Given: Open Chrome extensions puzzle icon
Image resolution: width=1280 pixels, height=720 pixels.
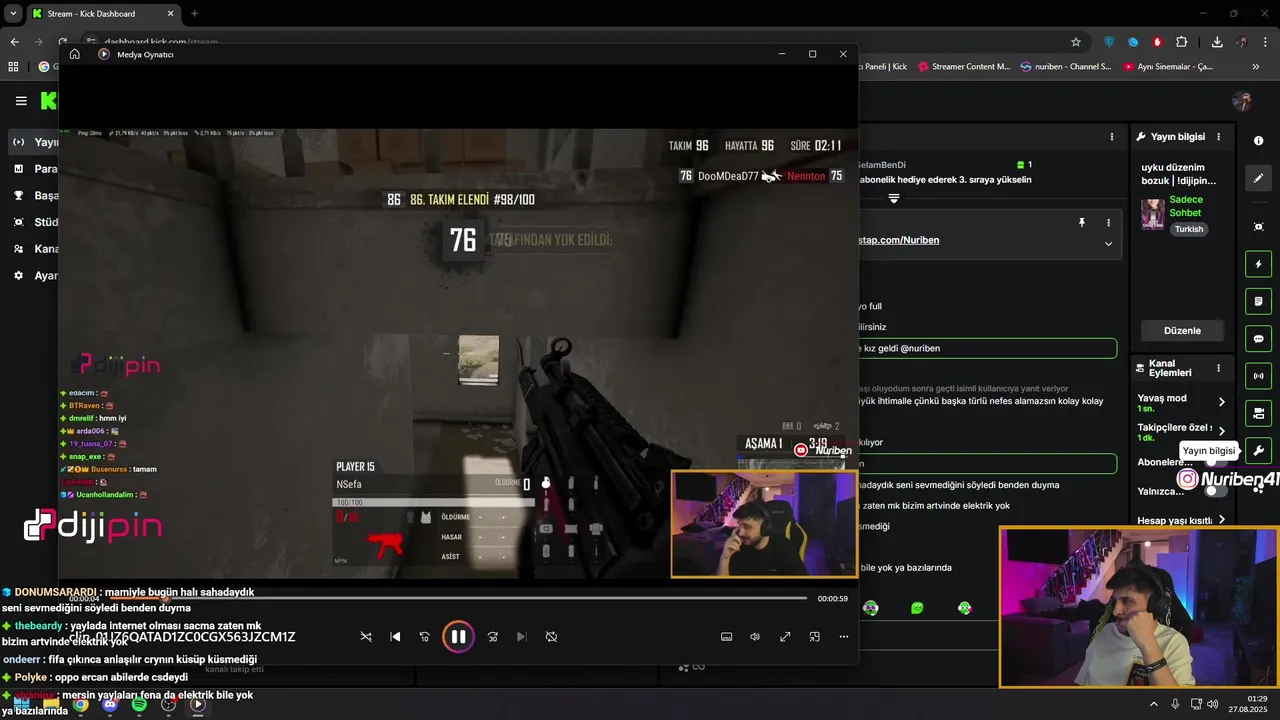Looking at the screenshot, I should [x=1182, y=42].
